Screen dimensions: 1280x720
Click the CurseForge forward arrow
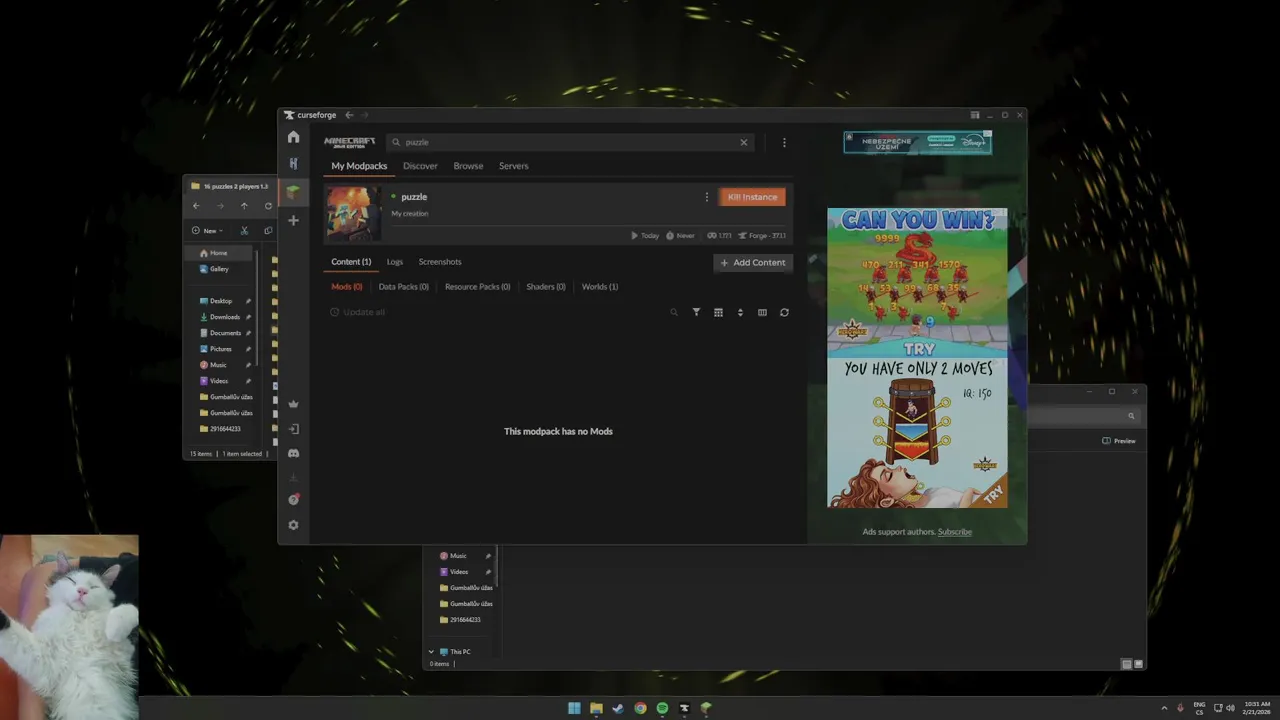(x=364, y=115)
